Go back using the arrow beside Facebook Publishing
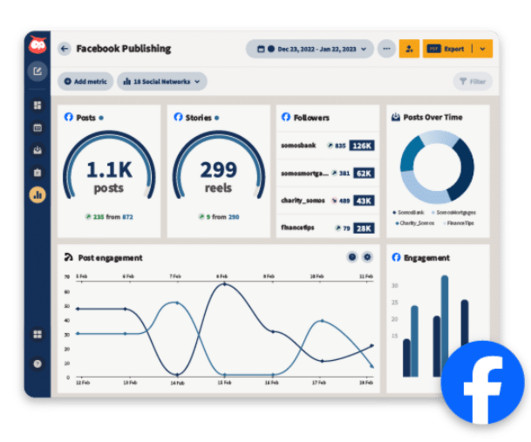The image size is (531, 442). click(64, 49)
